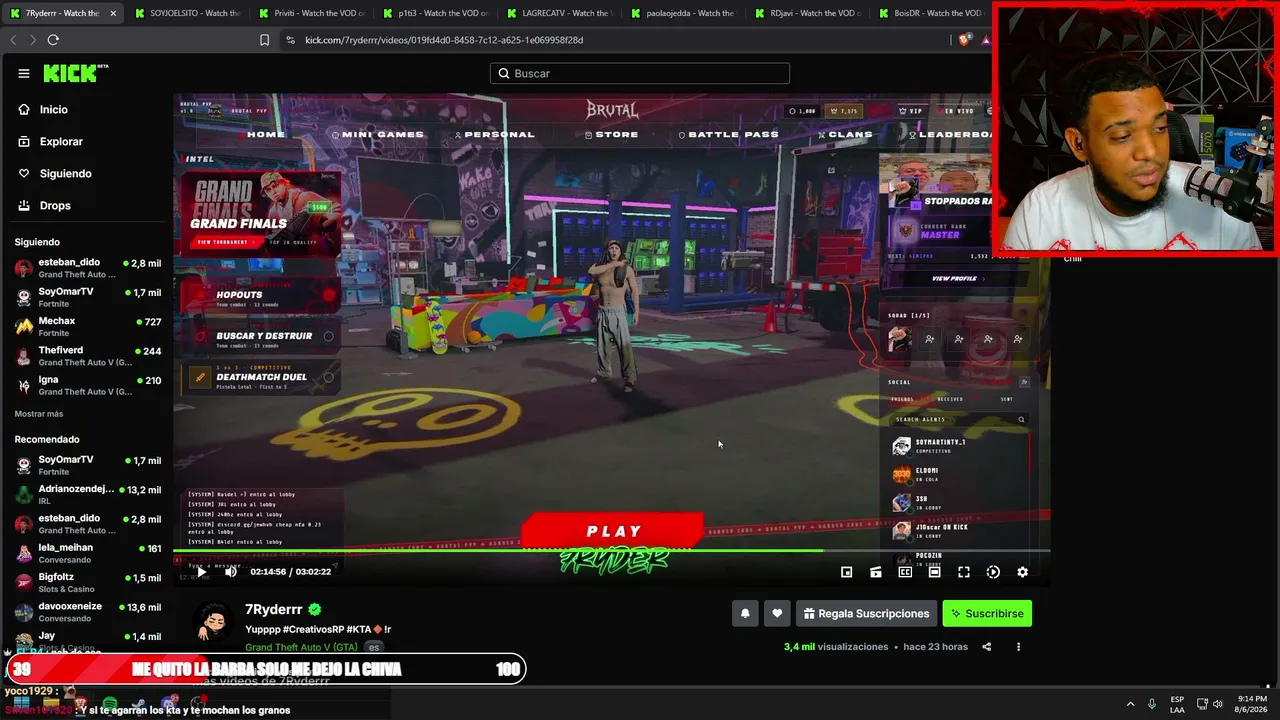Open the taskbar clock and date

[1252, 704]
